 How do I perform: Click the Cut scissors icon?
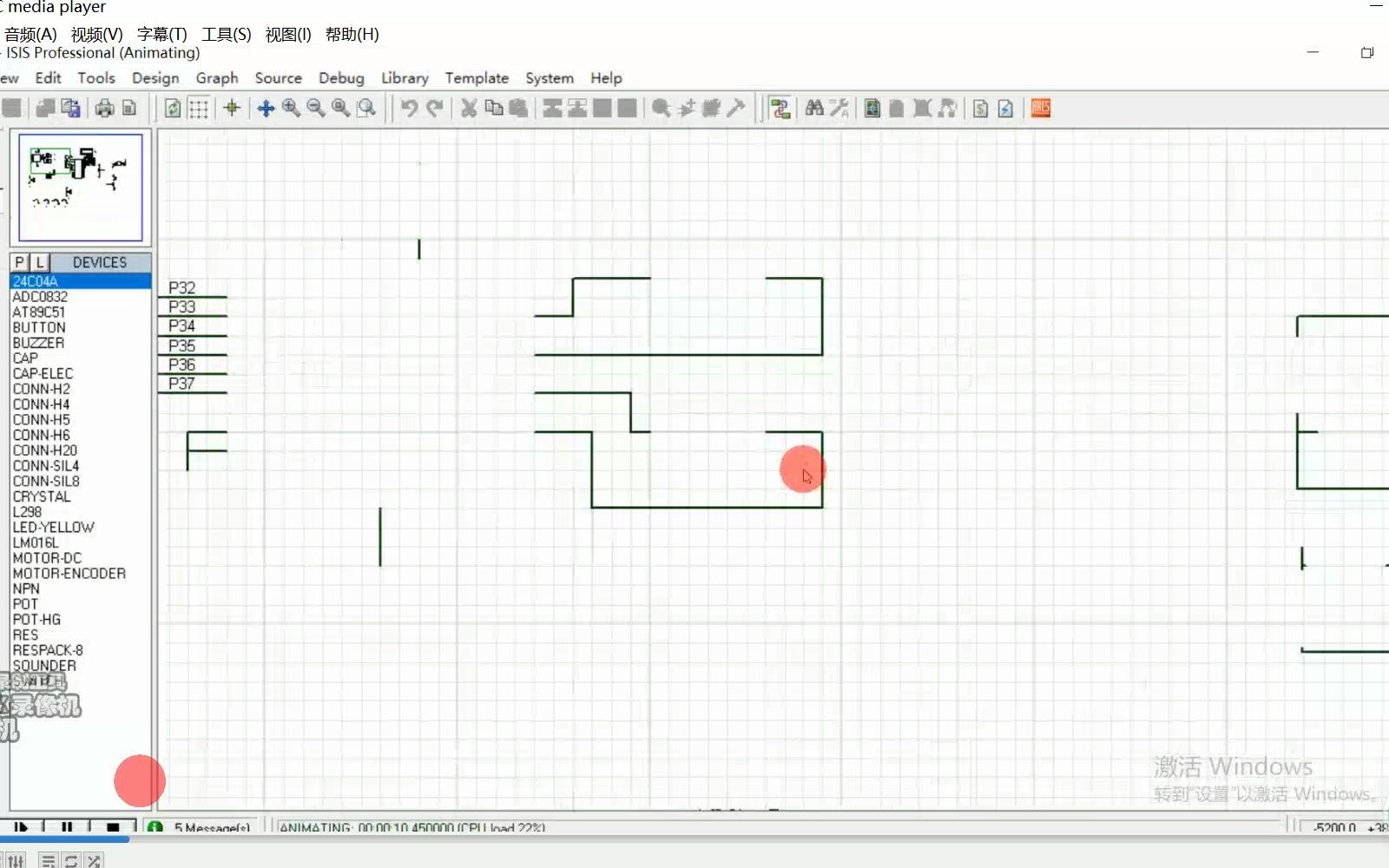point(469,108)
